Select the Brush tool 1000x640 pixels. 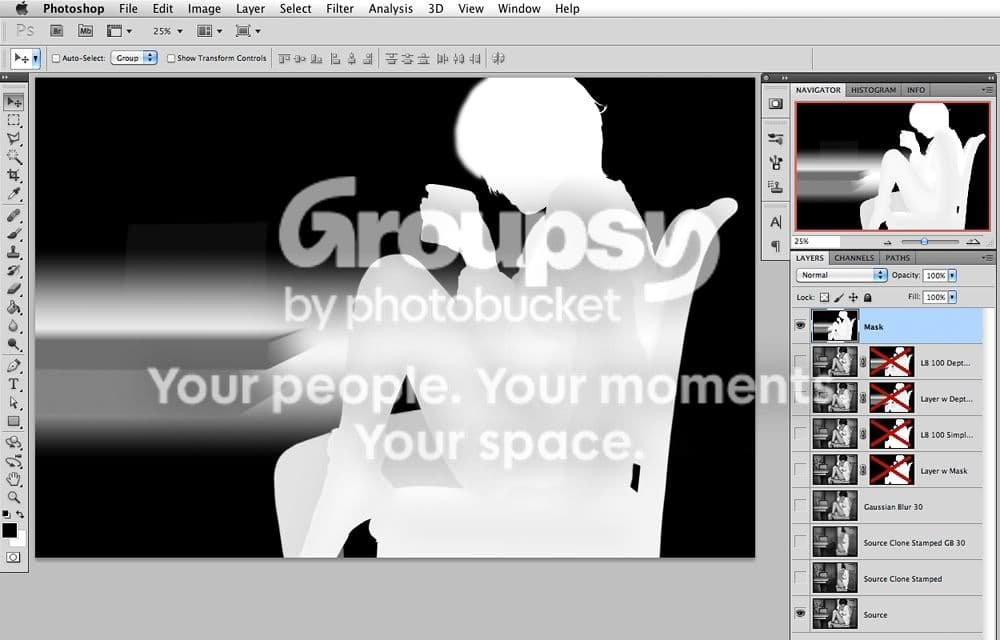point(13,234)
